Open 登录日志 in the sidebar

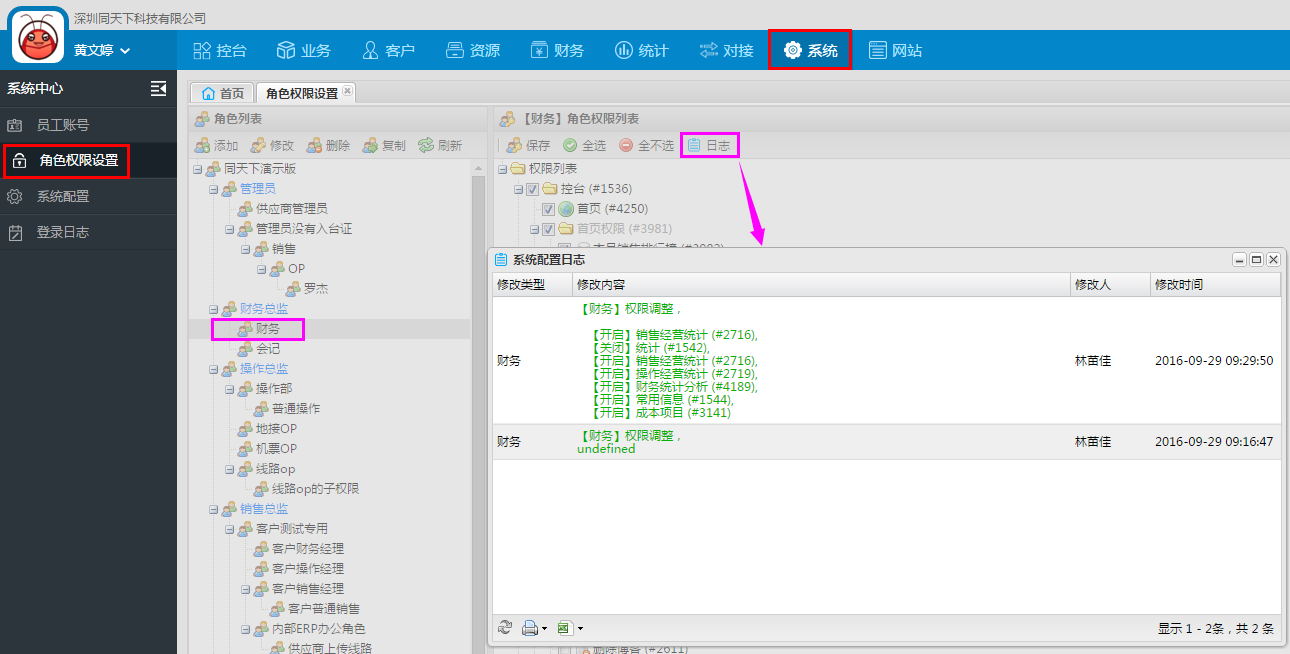88,232
